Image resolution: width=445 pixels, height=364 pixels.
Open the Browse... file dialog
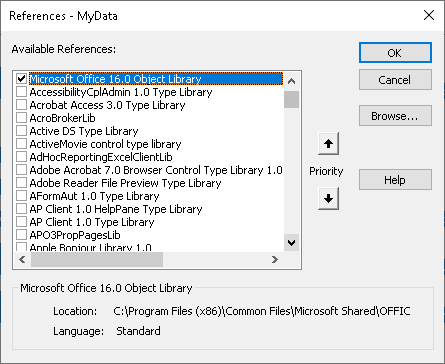coord(395,116)
